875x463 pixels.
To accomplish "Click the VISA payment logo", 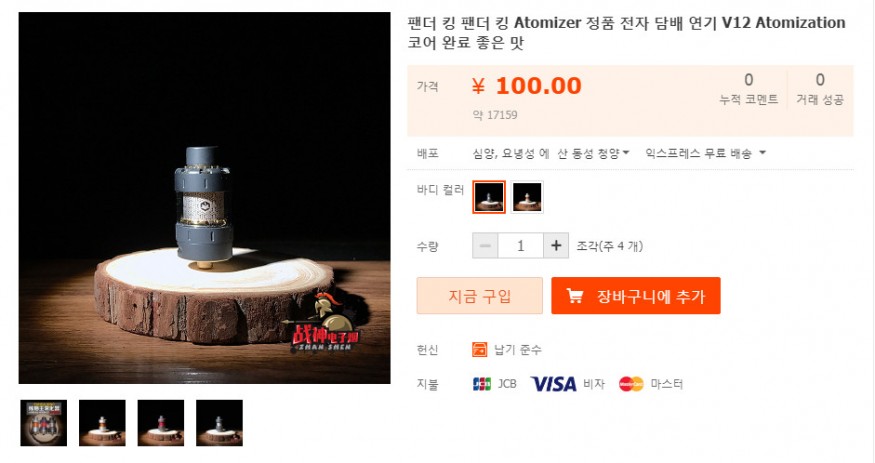I will (554, 384).
